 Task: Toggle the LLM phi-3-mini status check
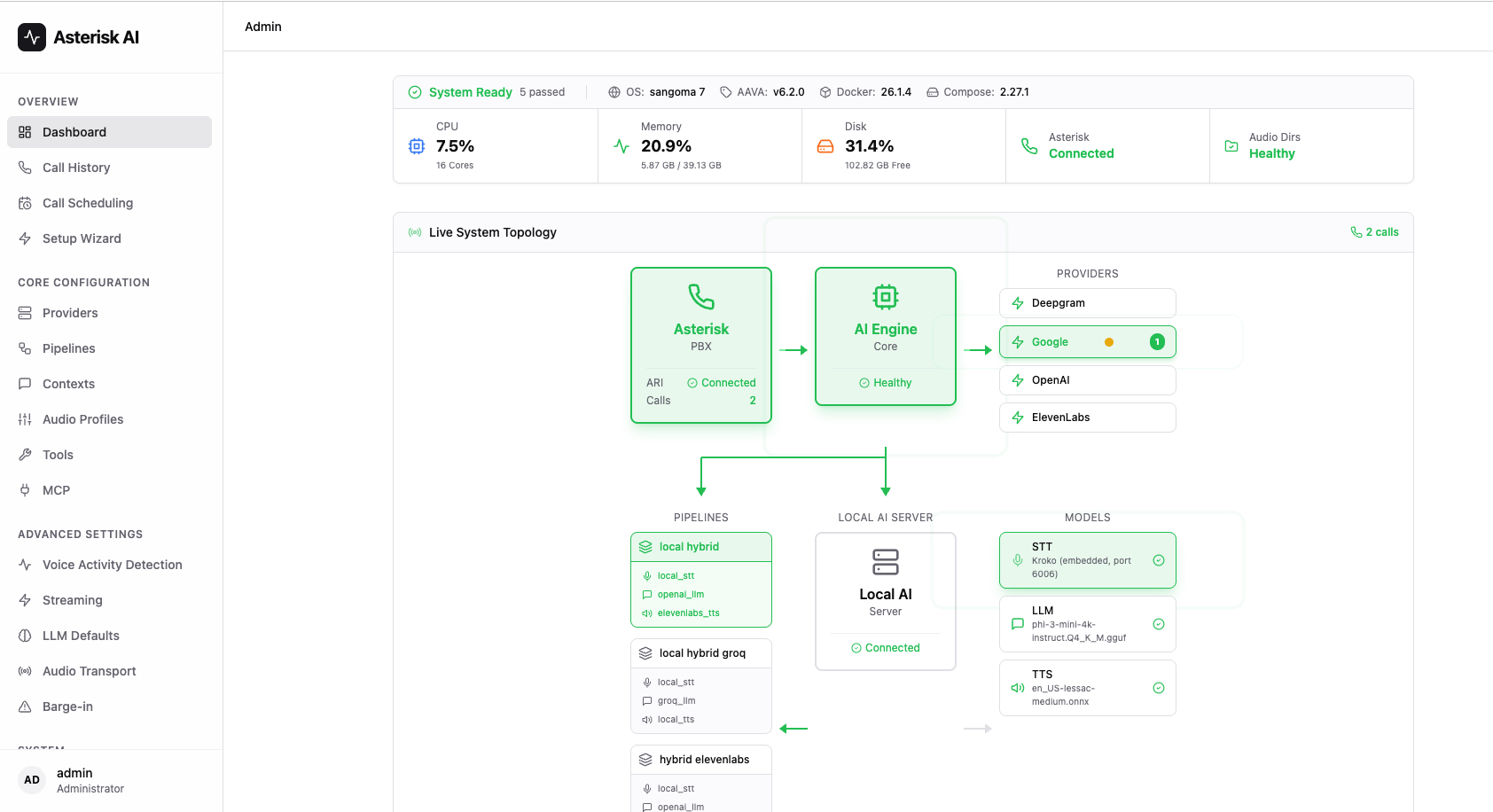1159,624
